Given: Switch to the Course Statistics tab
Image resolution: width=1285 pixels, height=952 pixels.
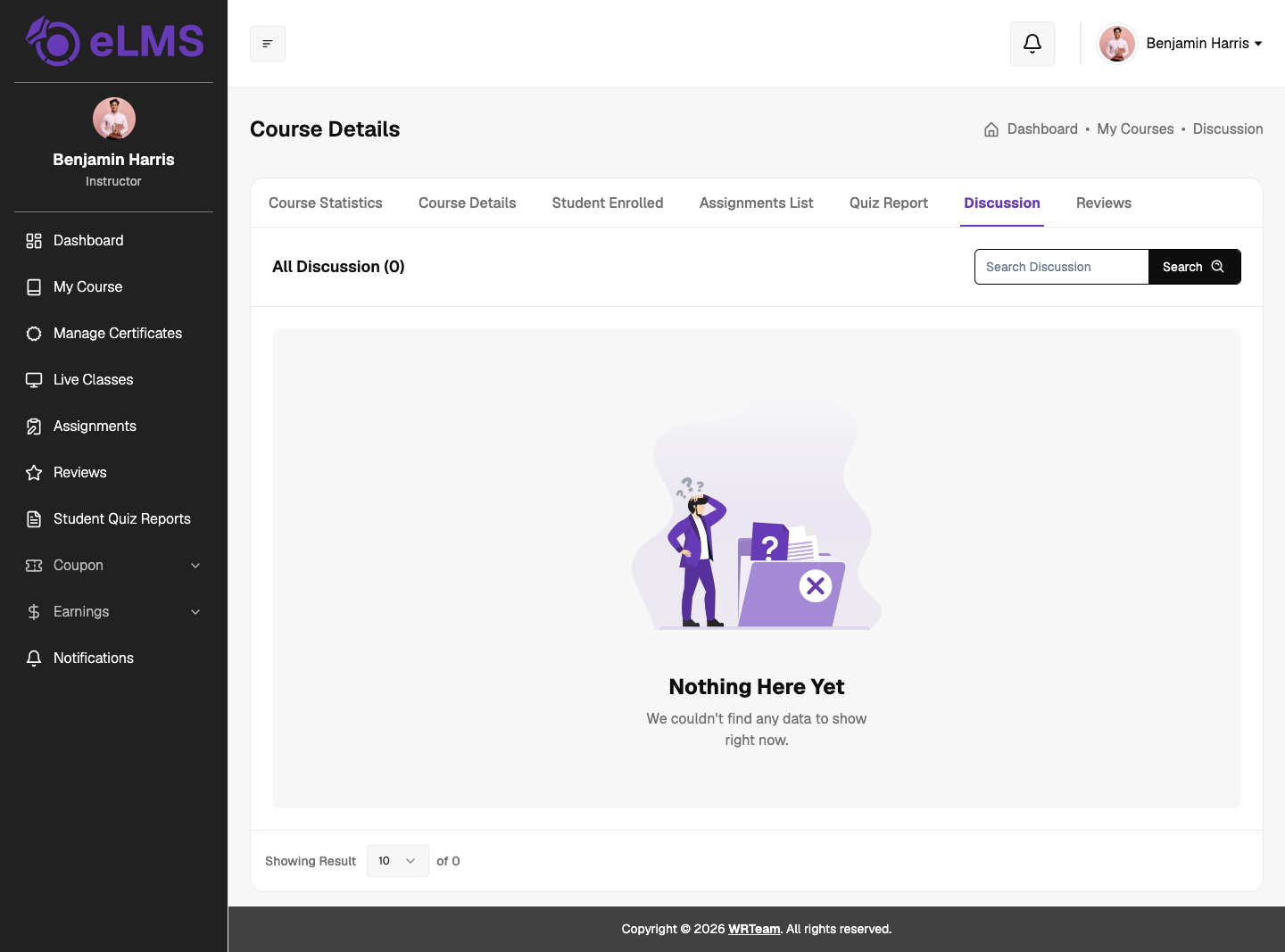Looking at the screenshot, I should (x=326, y=203).
